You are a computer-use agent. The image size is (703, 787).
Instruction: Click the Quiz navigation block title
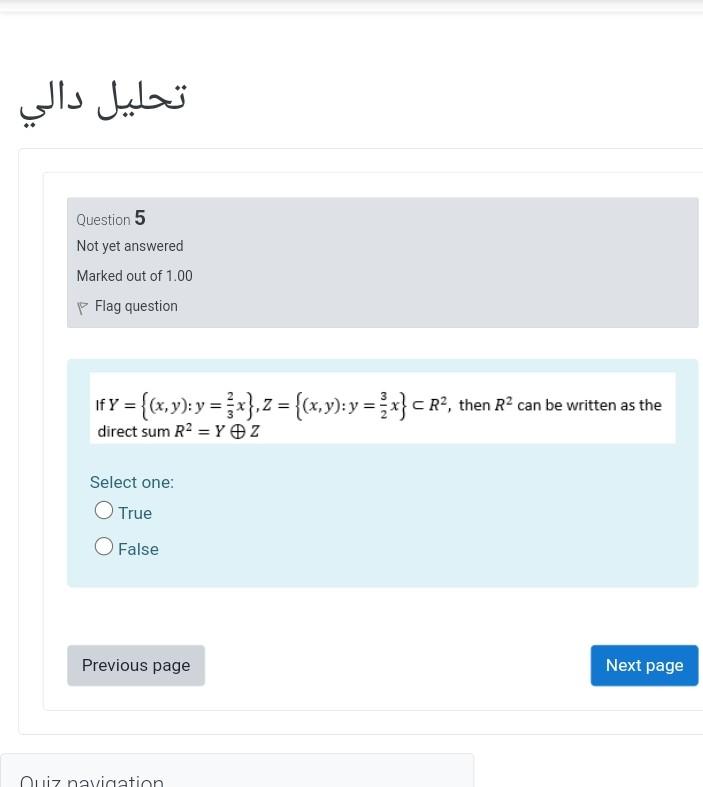tap(92, 780)
